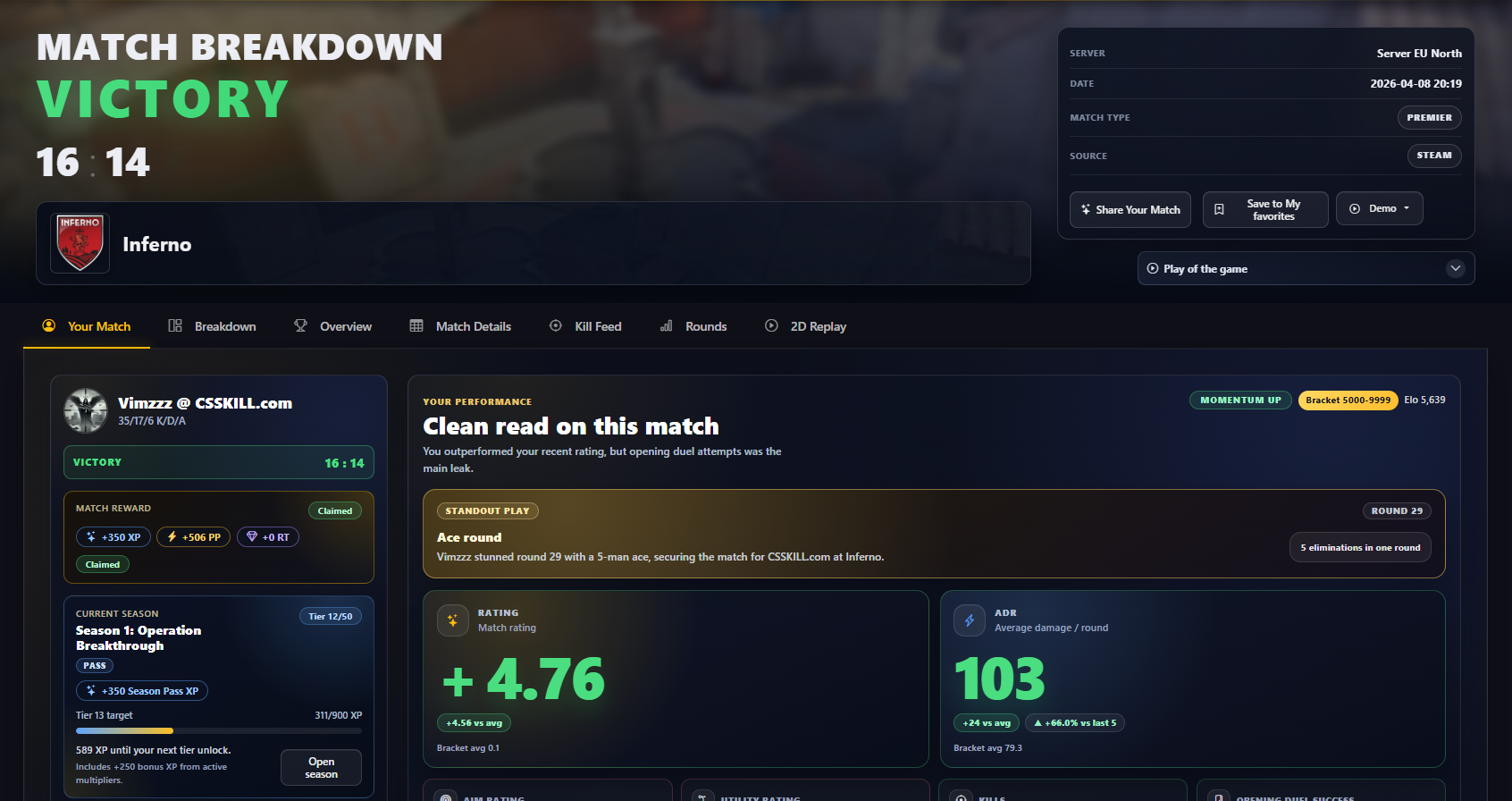Screen dimensions: 1512x801
Task: Click the play circle icon on Demo
Action: 1355,208
